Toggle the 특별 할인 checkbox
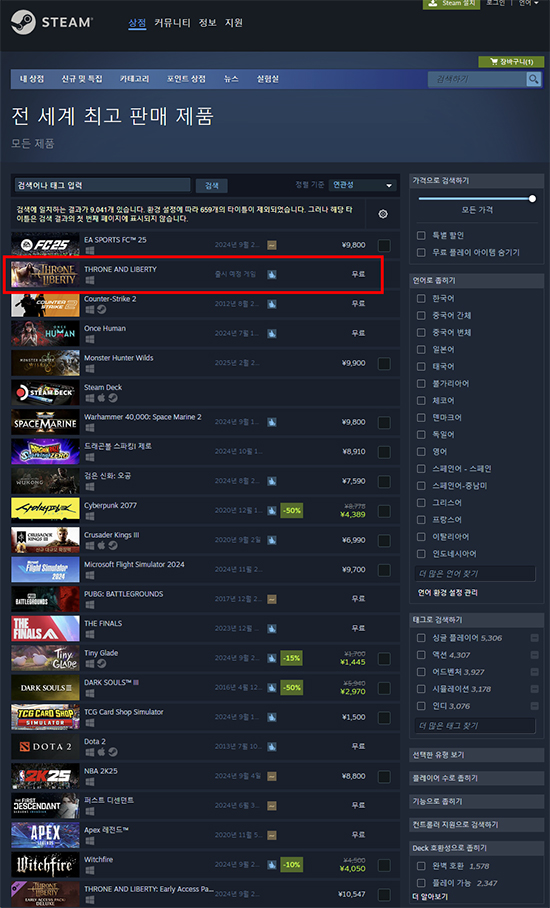The image size is (550, 908). coord(421,236)
